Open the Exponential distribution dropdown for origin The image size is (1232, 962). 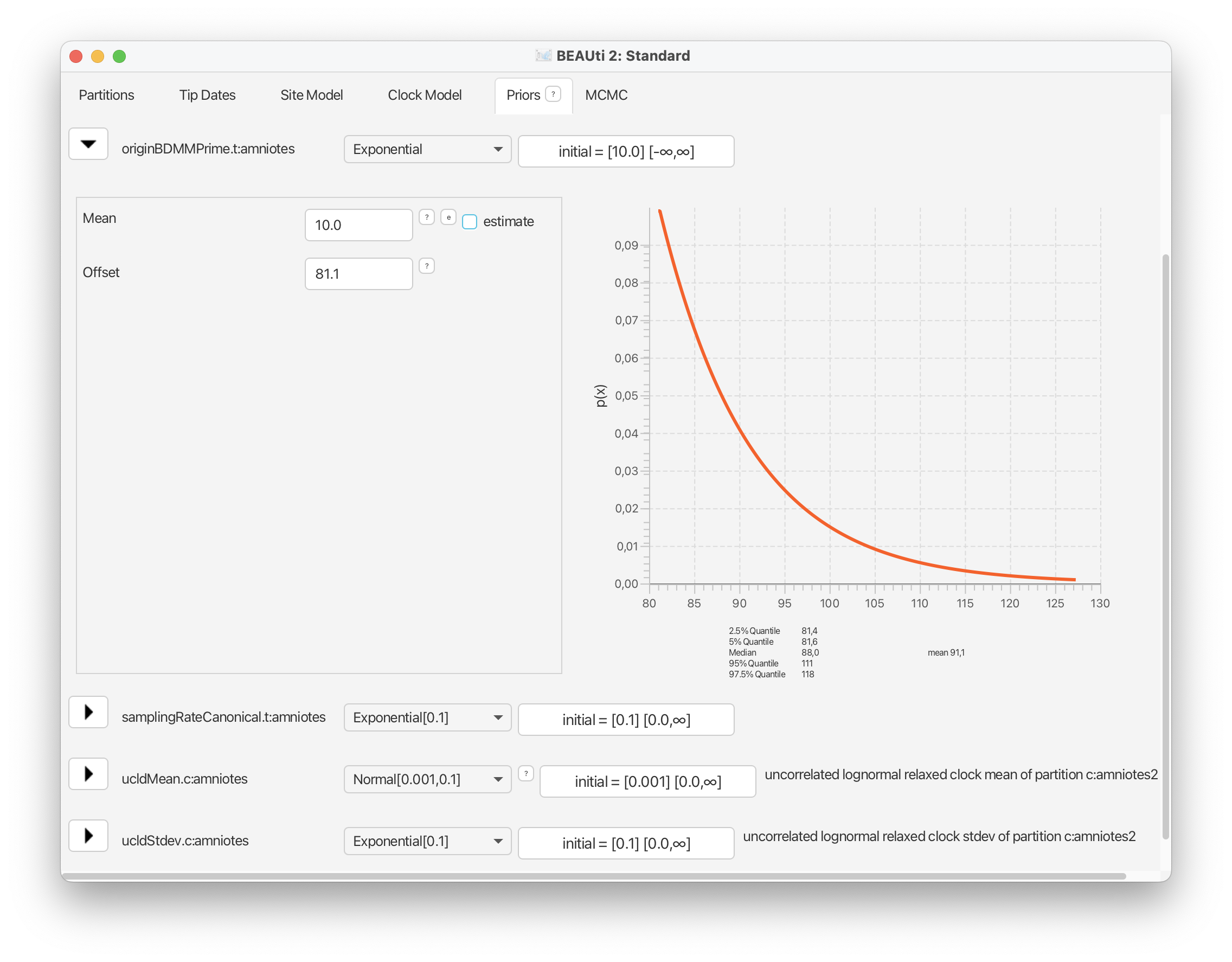(x=428, y=150)
